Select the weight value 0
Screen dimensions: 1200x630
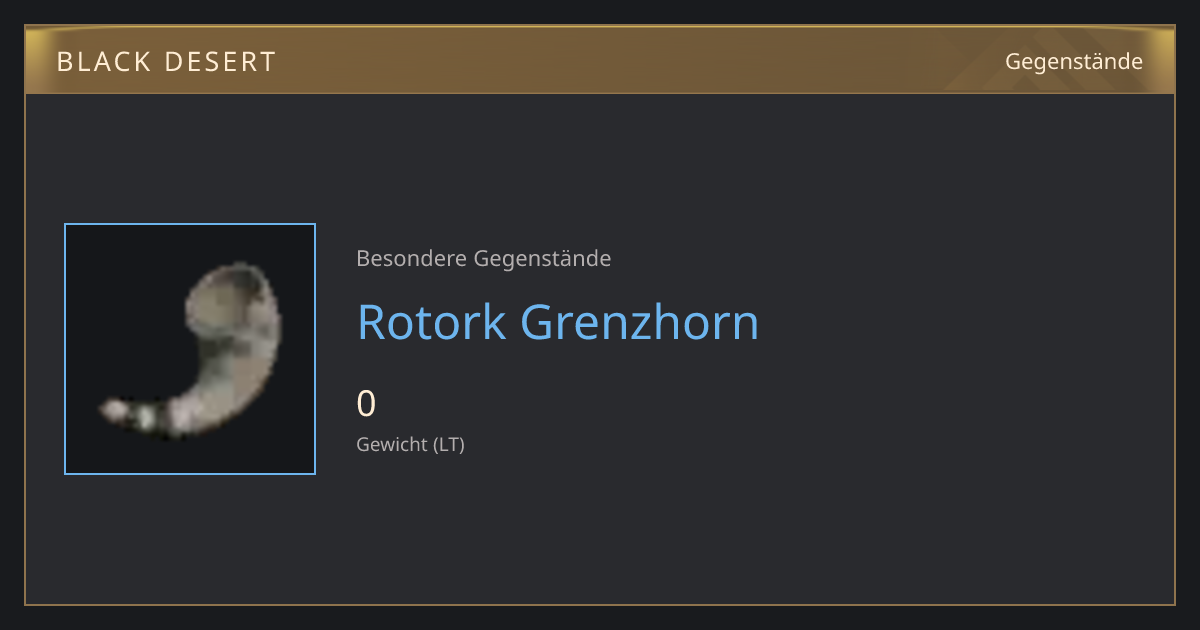point(366,404)
